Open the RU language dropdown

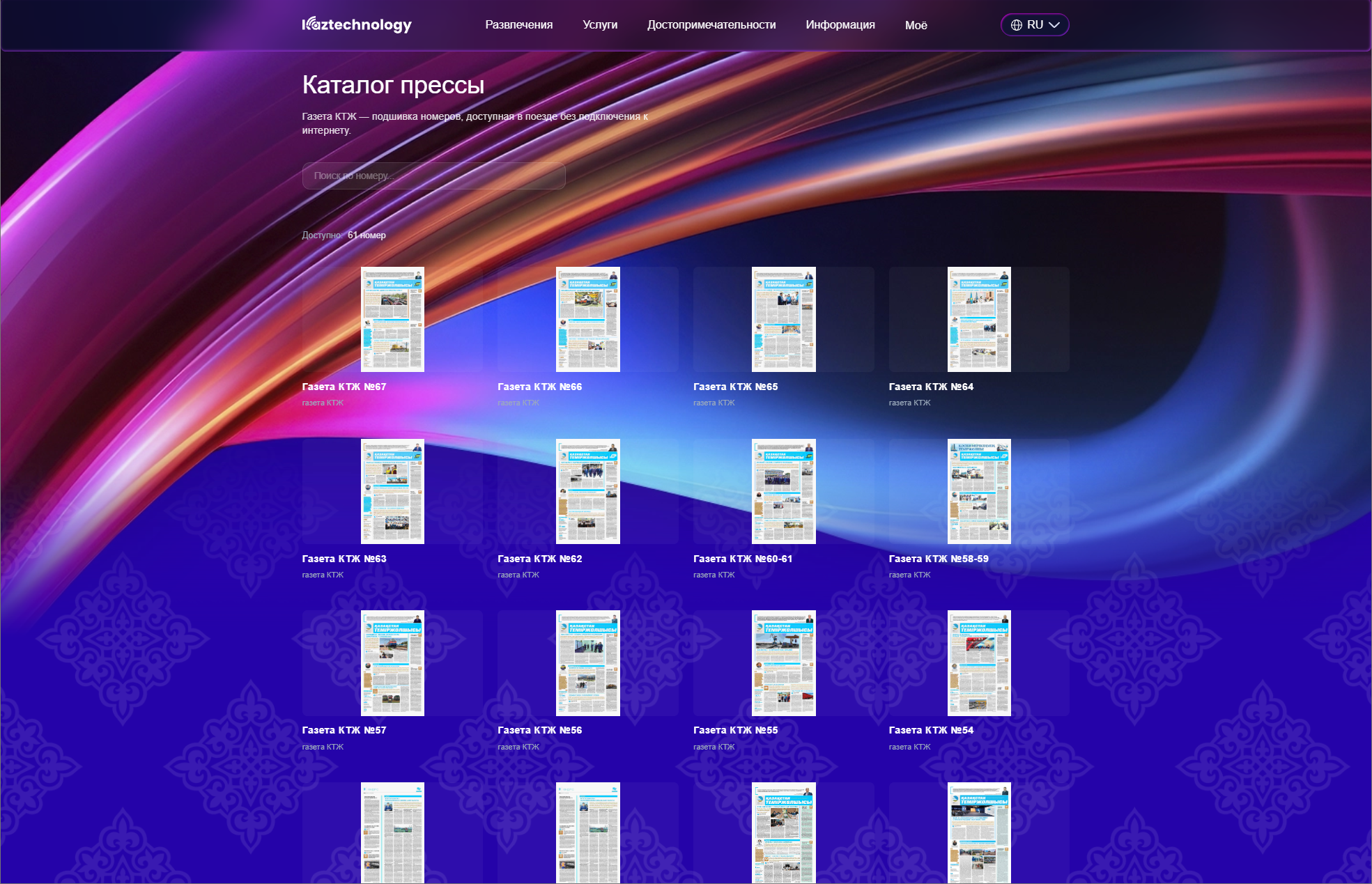click(1035, 25)
